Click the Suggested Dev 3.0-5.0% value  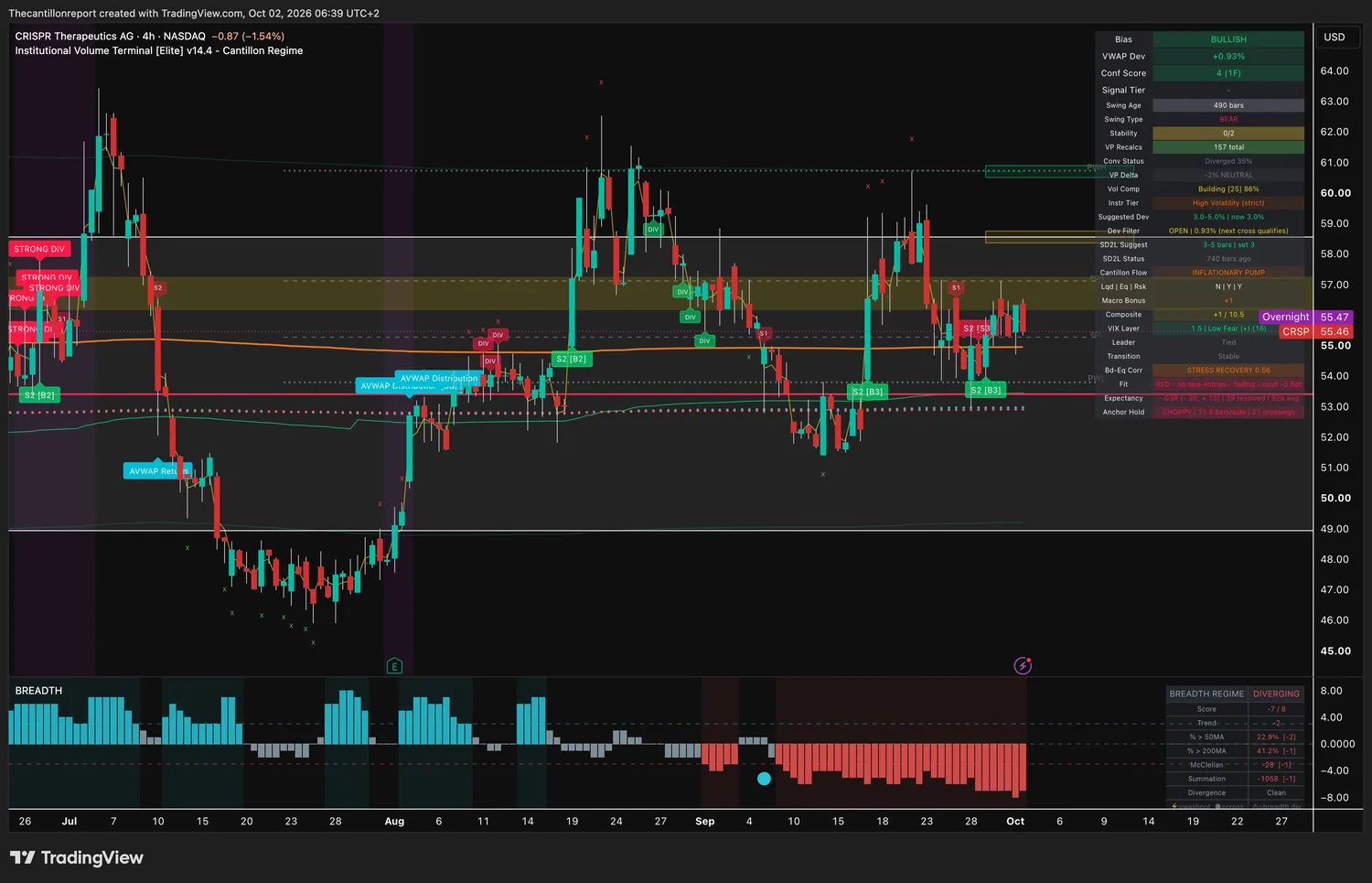tap(1228, 217)
